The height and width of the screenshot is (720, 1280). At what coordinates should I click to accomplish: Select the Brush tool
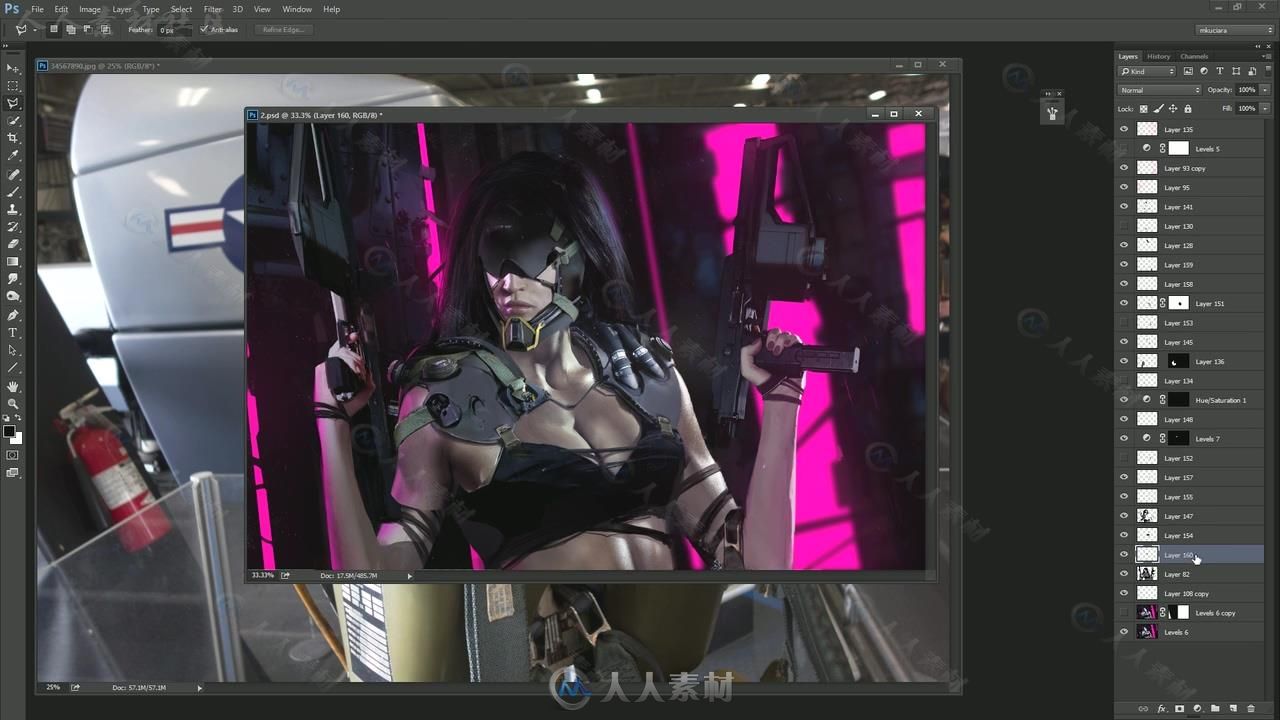13,191
